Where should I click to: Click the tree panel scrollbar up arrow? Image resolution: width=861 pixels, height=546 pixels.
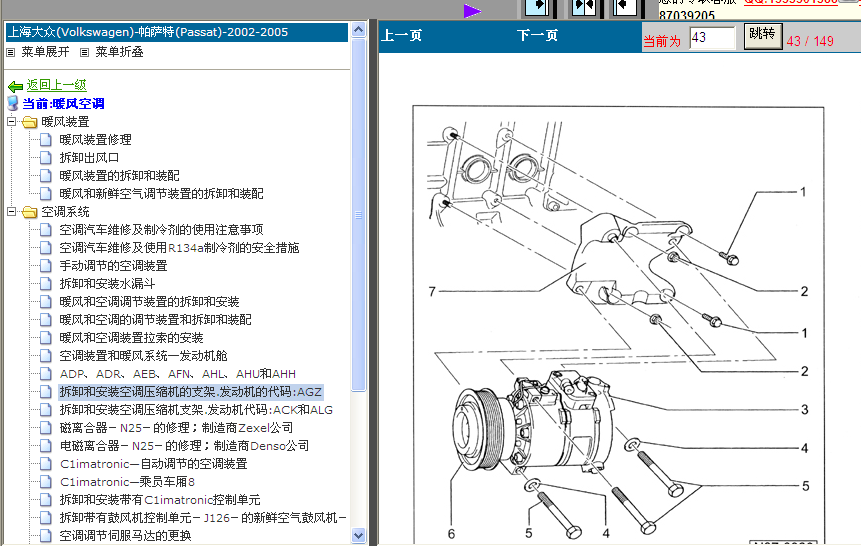(359, 29)
